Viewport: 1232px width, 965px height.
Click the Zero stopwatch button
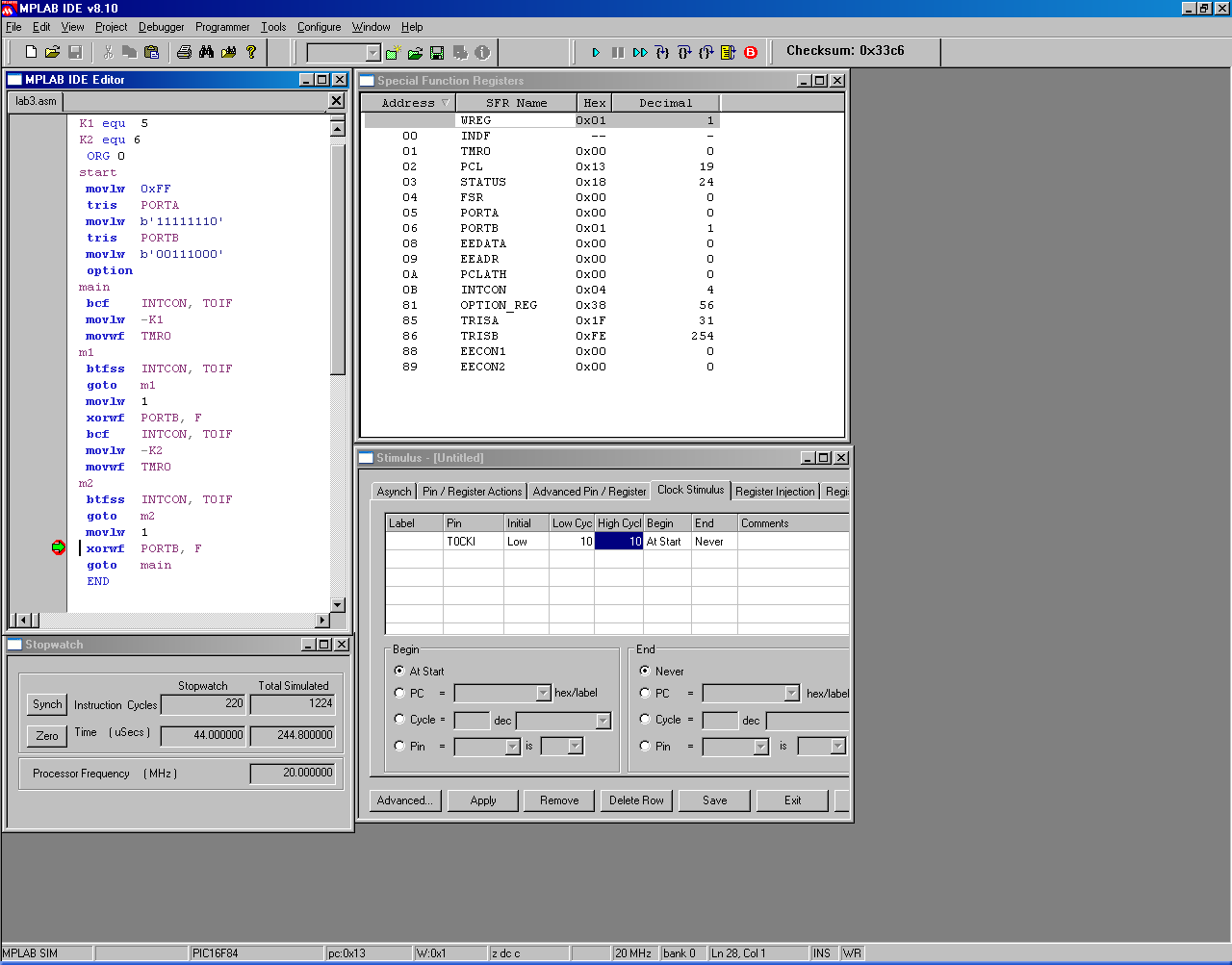point(47,736)
